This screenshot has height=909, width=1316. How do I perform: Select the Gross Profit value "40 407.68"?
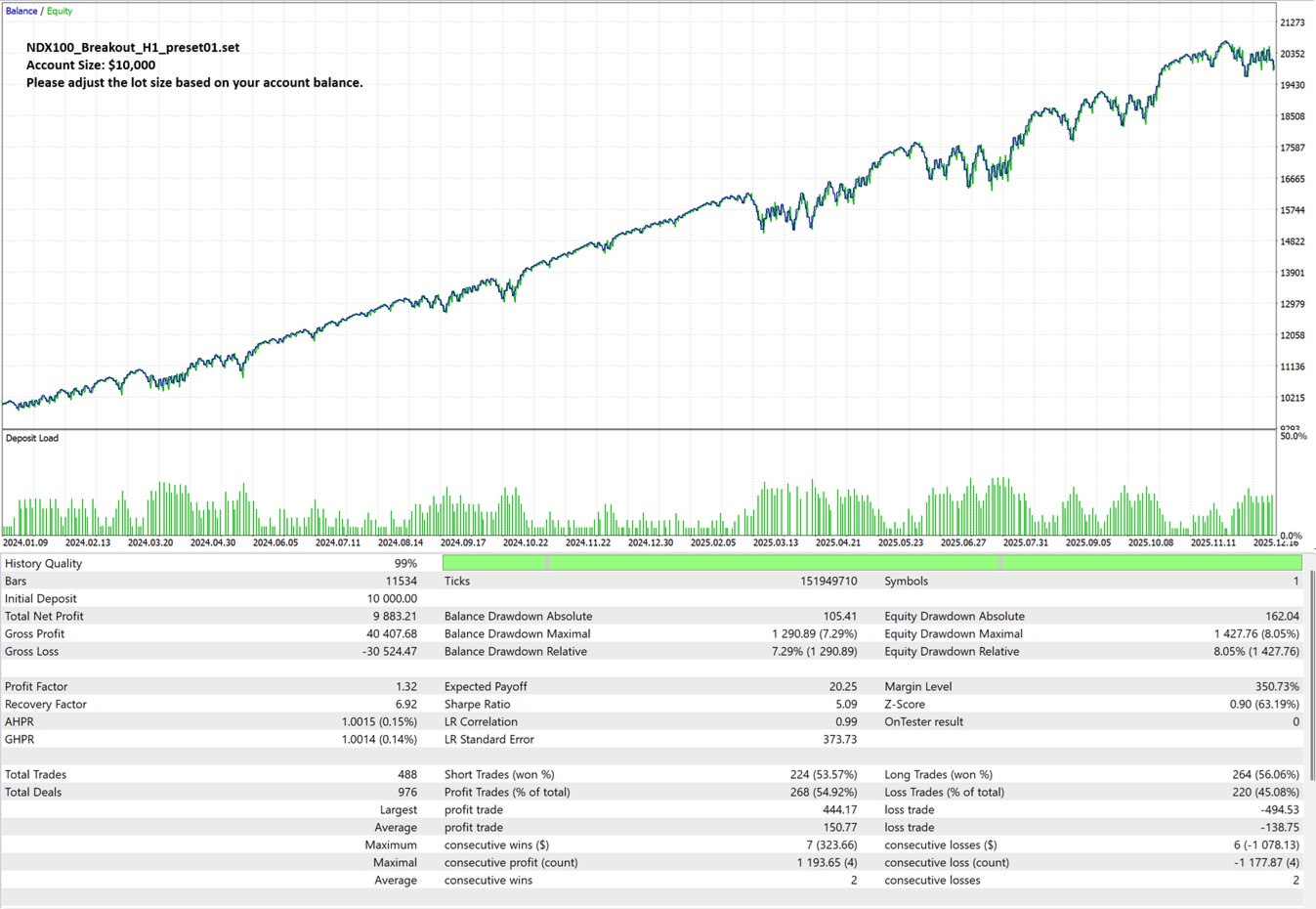click(392, 633)
